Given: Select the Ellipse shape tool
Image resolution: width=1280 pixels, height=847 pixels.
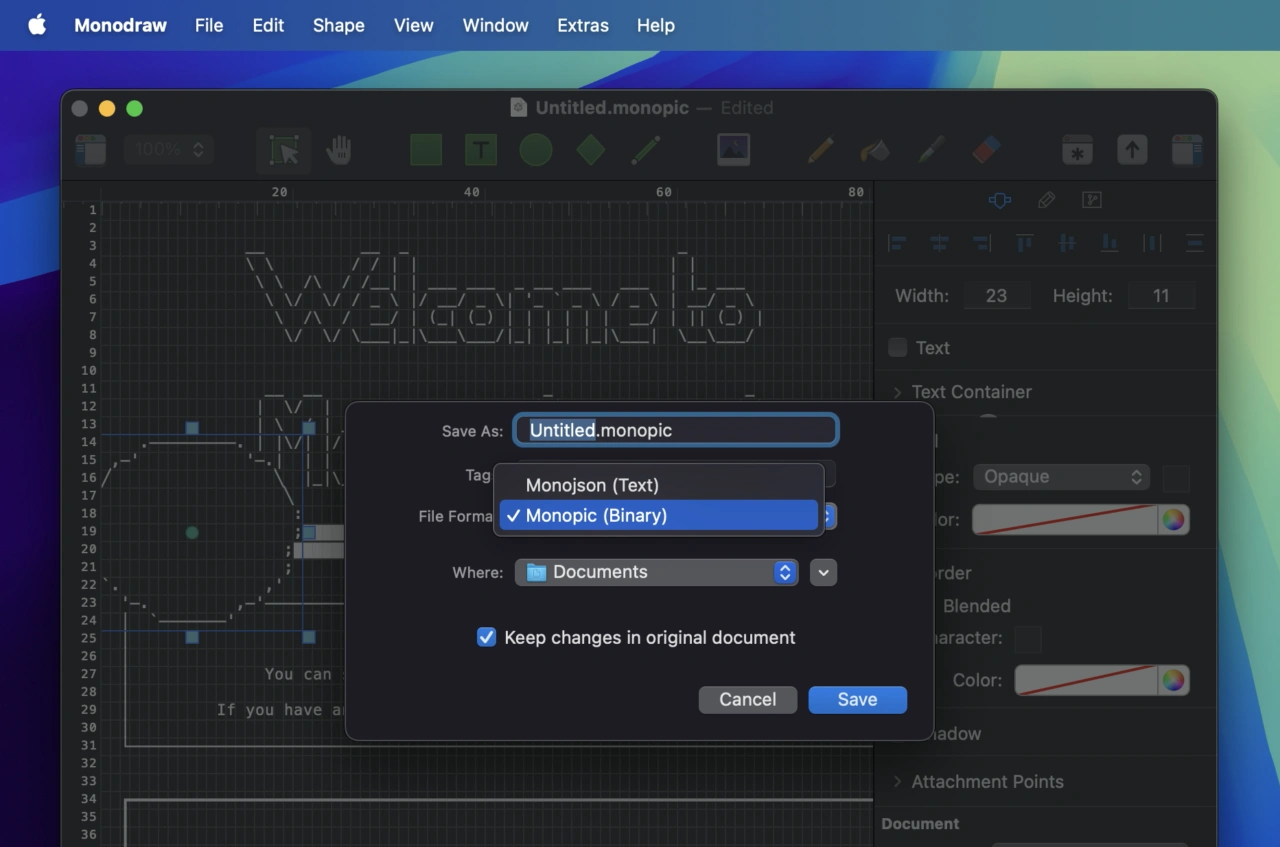Looking at the screenshot, I should [x=536, y=150].
